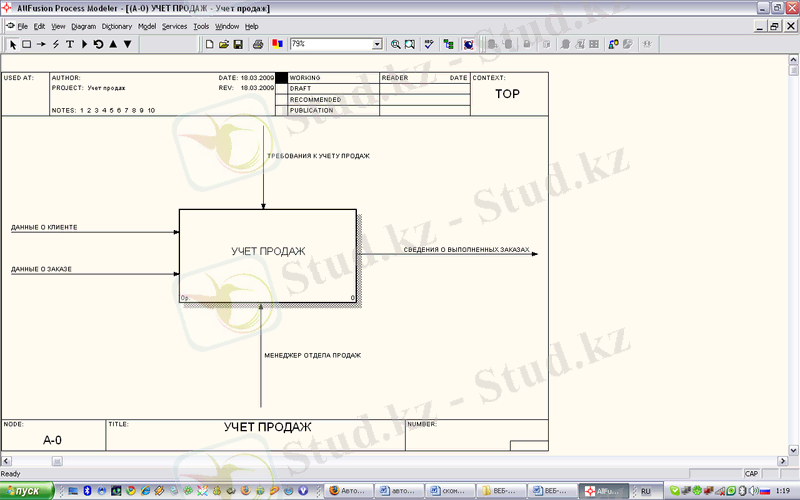Open the zoom percentage dropdown
Viewport: 800px width, 500px height.
[377, 44]
